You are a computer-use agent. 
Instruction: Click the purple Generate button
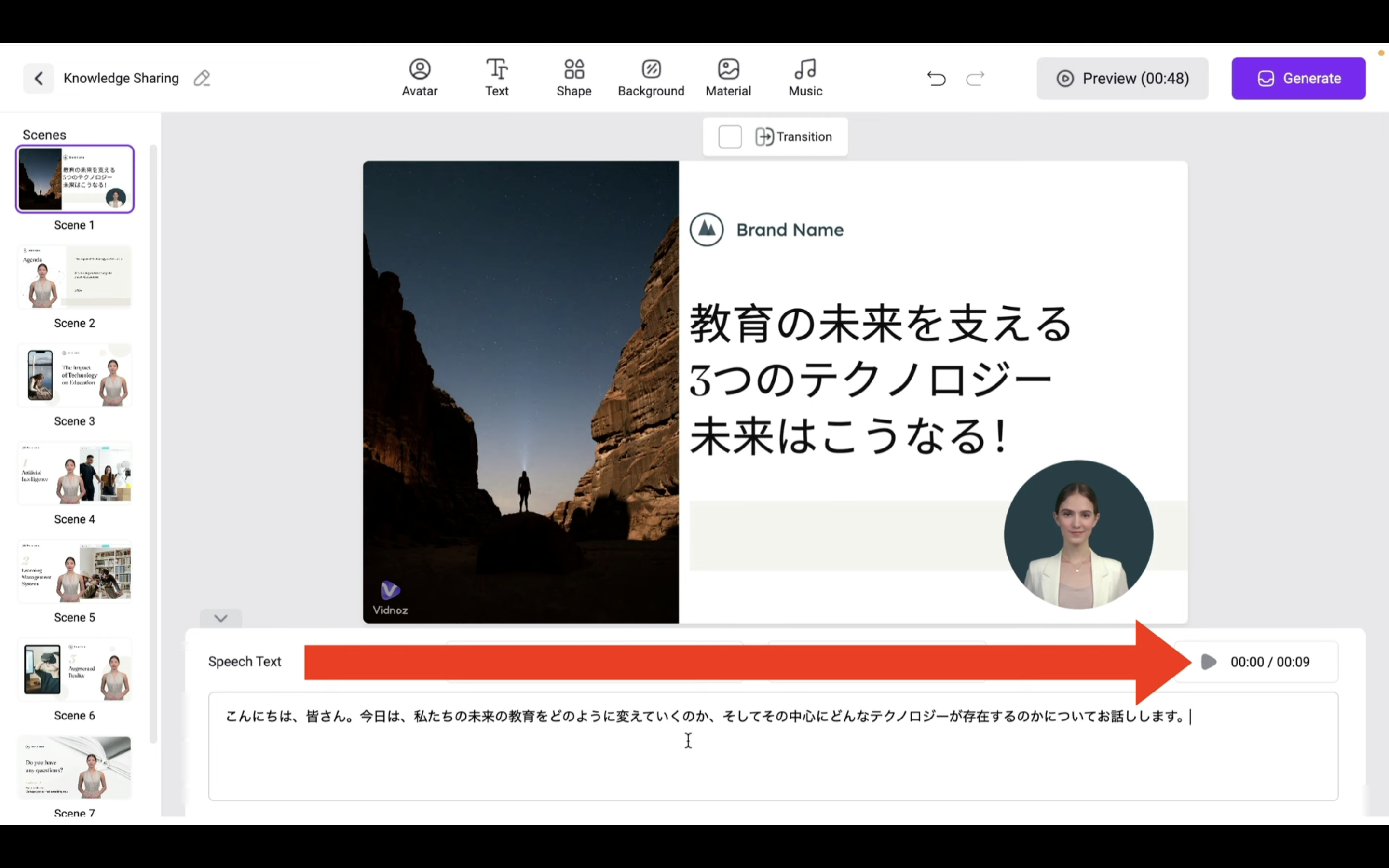click(1298, 78)
